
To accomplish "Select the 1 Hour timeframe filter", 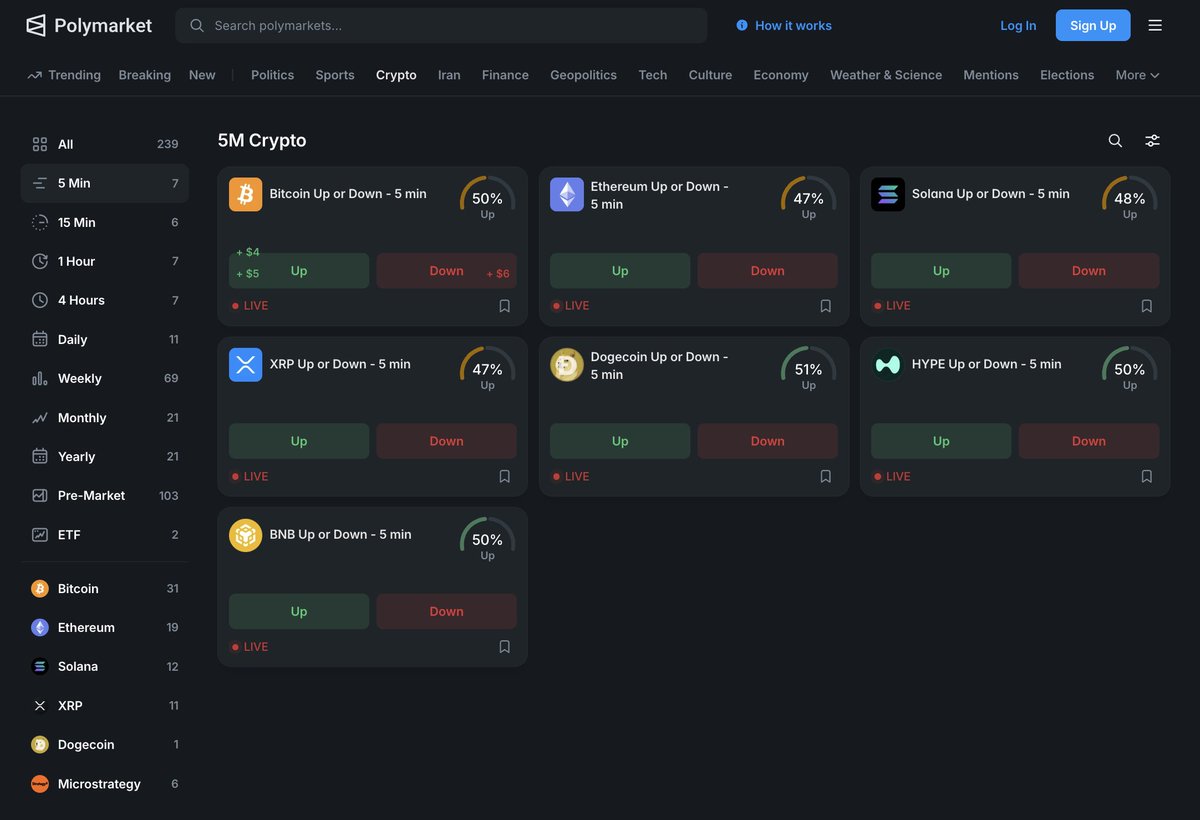I will click(105, 261).
